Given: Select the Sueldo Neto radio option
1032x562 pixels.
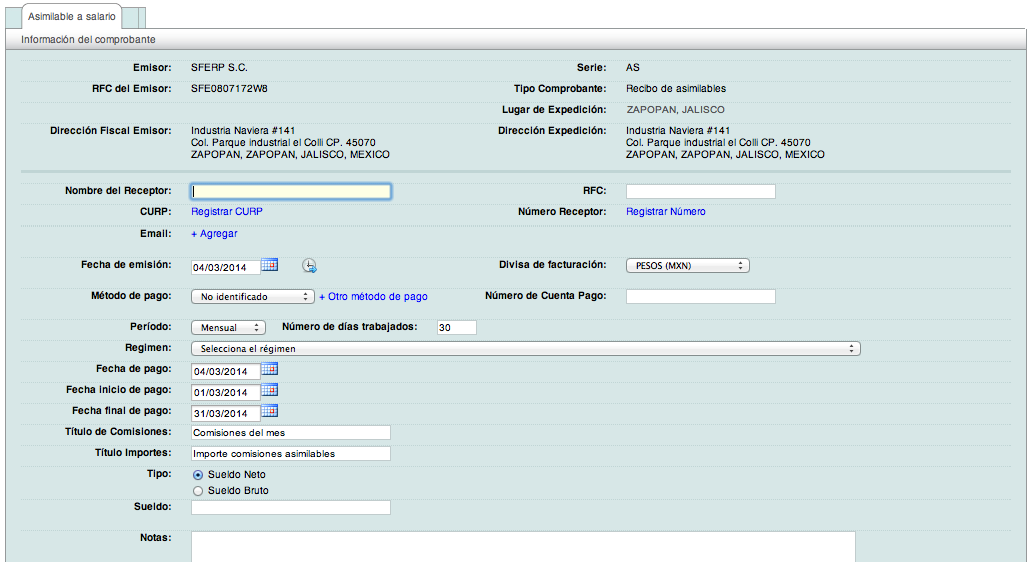Looking at the screenshot, I should (198, 475).
